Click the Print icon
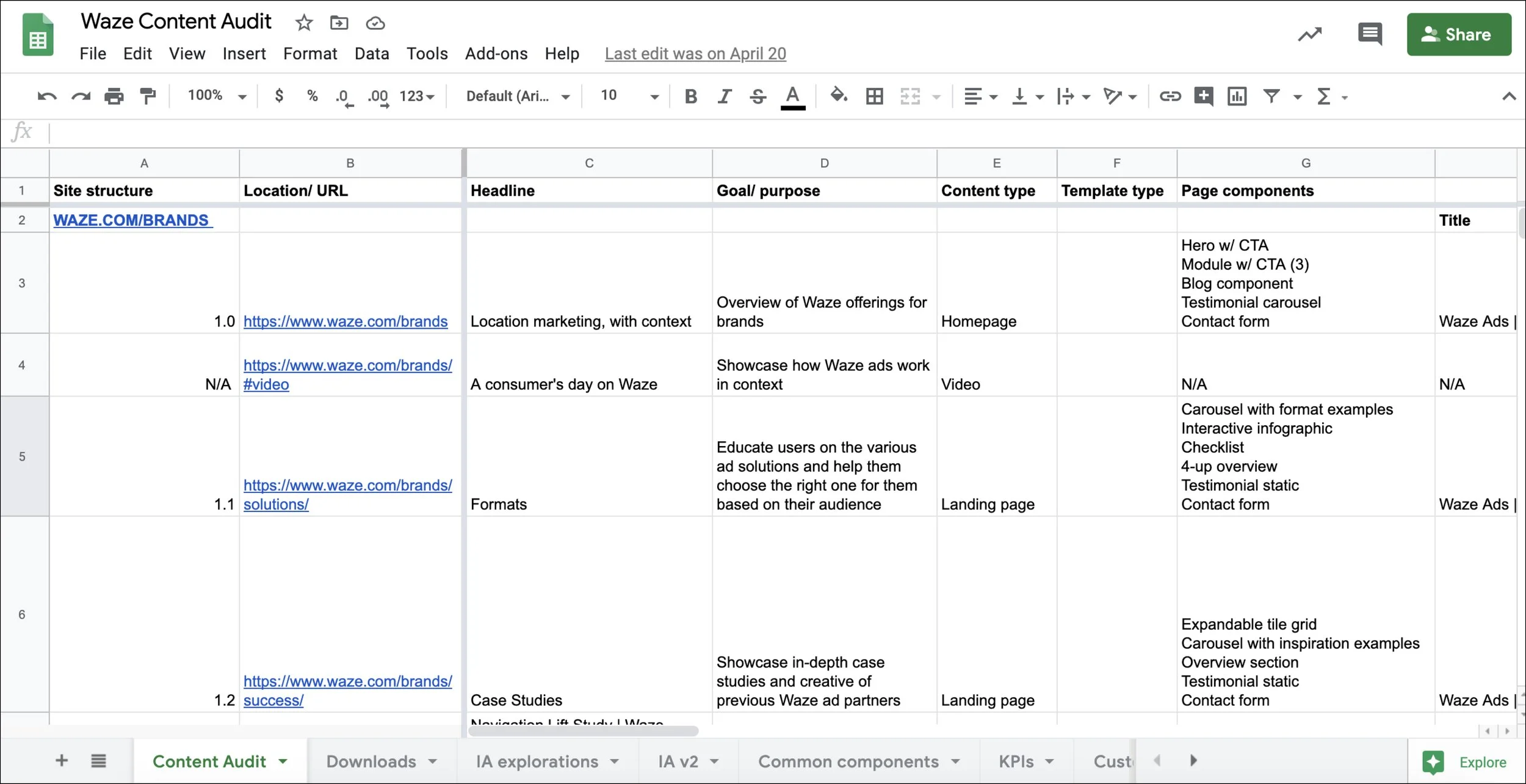Viewport: 1526px width, 784px height. click(114, 96)
